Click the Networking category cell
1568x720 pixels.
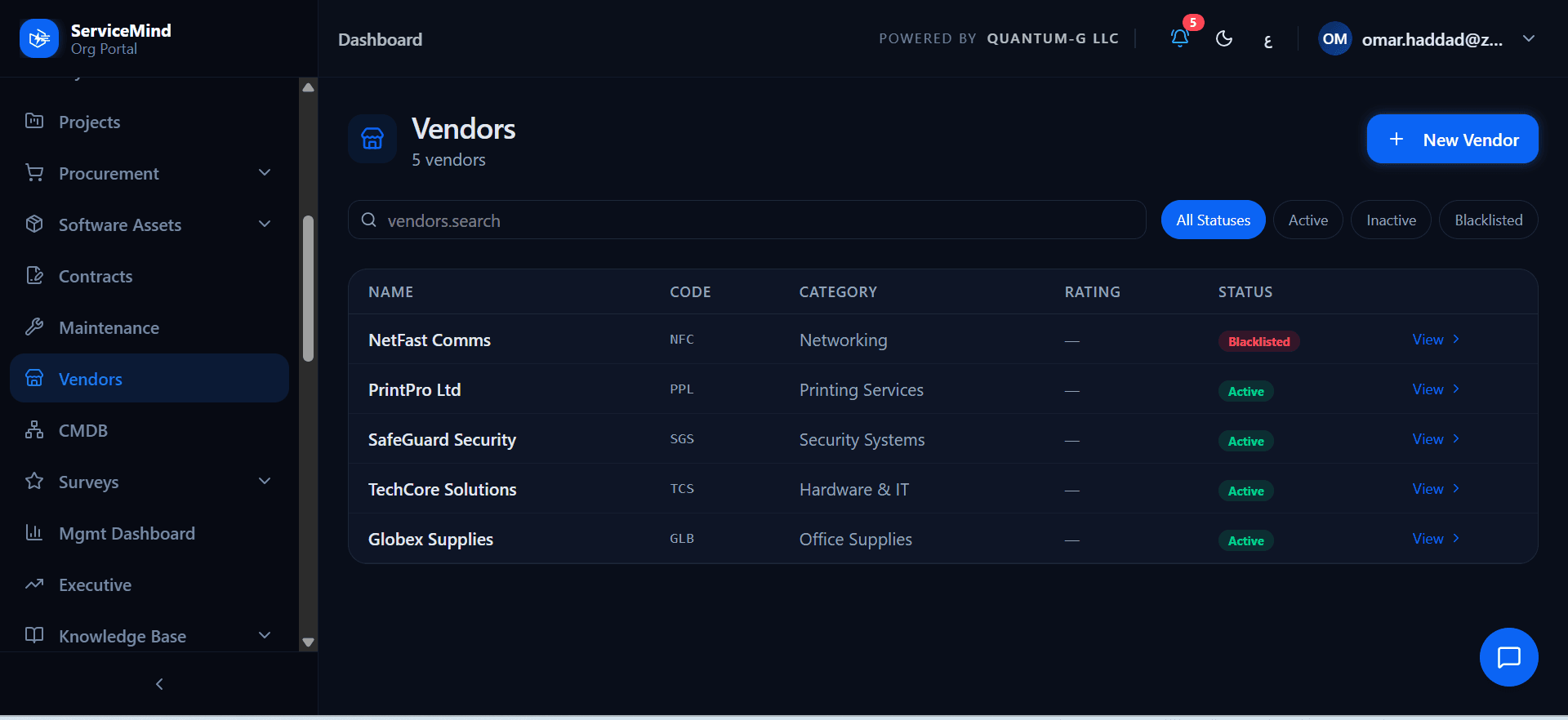[x=843, y=340]
